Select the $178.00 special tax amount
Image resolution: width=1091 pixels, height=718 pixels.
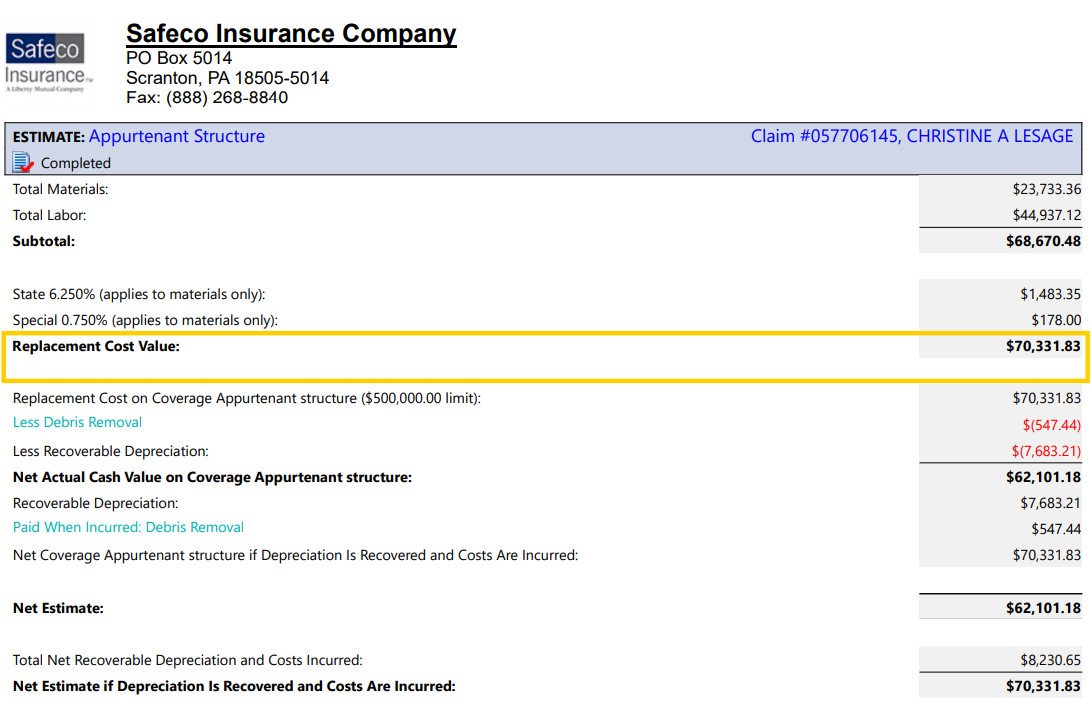coord(1056,320)
